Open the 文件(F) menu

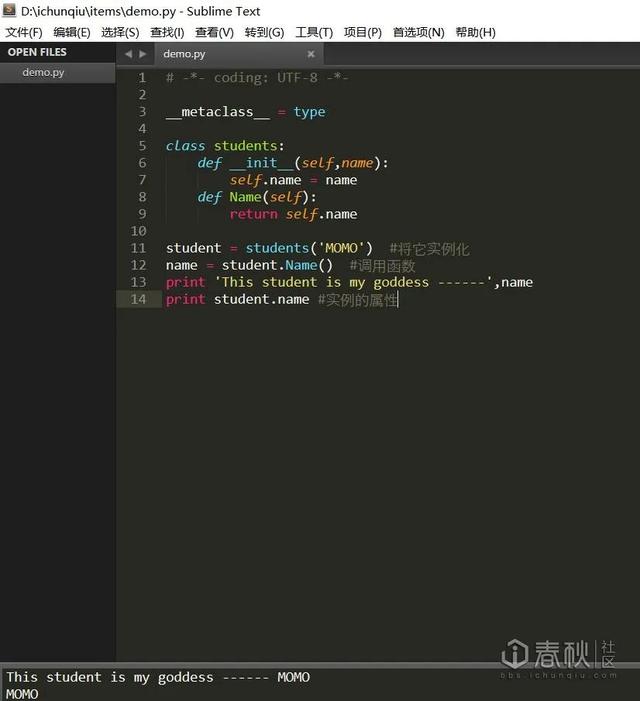click(24, 32)
